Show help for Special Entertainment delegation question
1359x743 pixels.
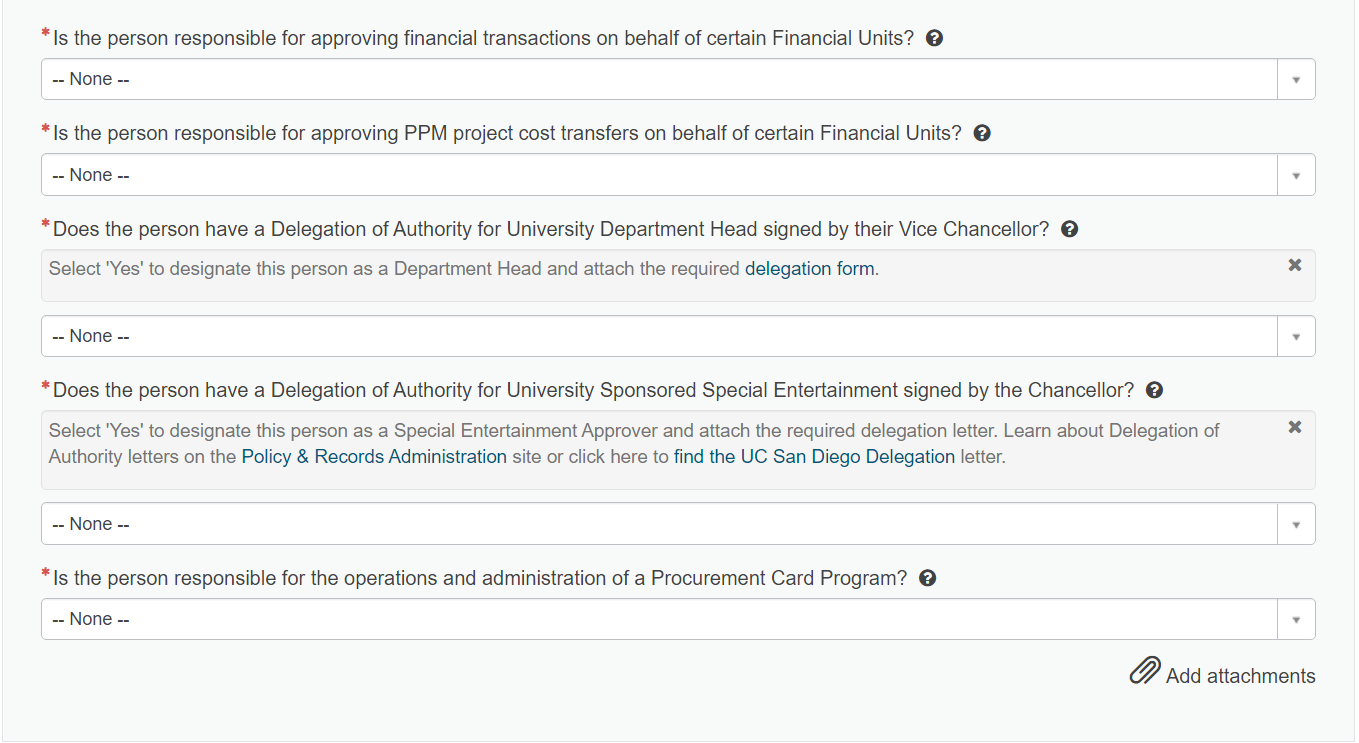click(x=1154, y=390)
